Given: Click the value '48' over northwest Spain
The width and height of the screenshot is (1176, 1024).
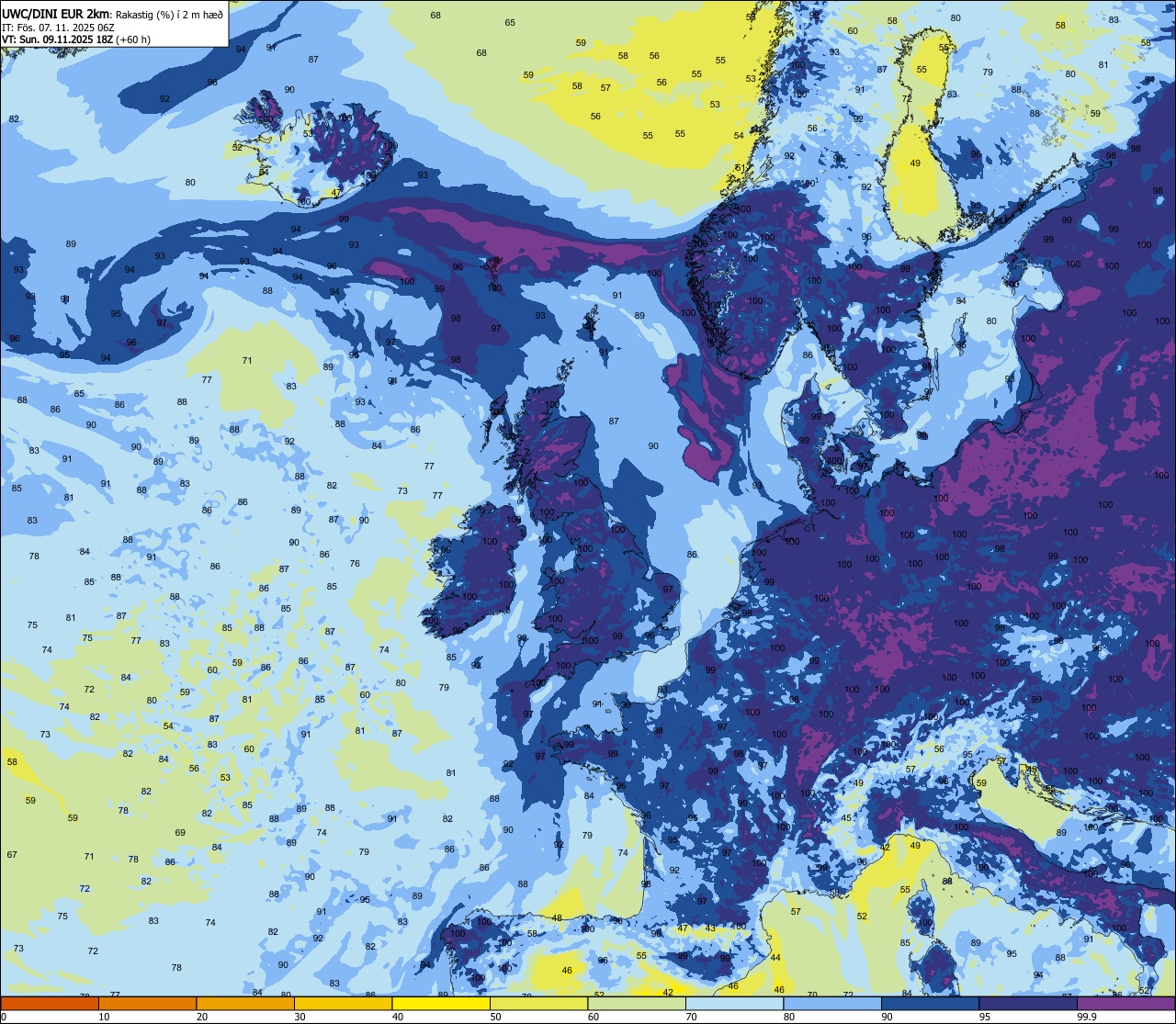Looking at the screenshot, I should tap(557, 917).
